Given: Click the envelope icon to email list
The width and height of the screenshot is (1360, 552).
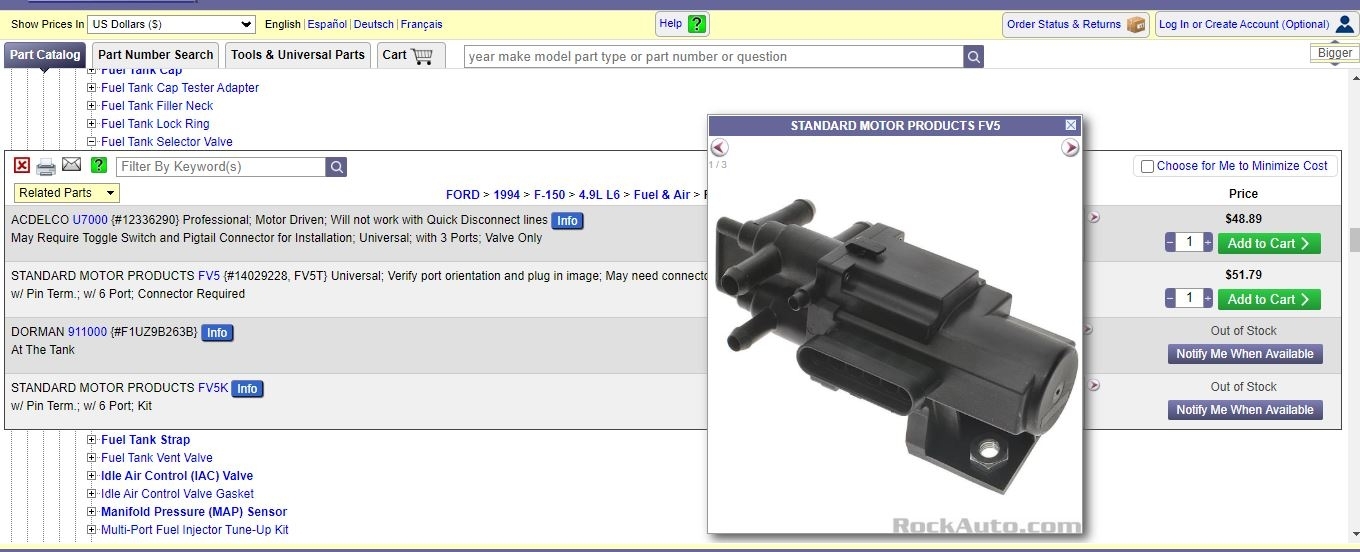Looking at the screenshot, I should (71, 165).
